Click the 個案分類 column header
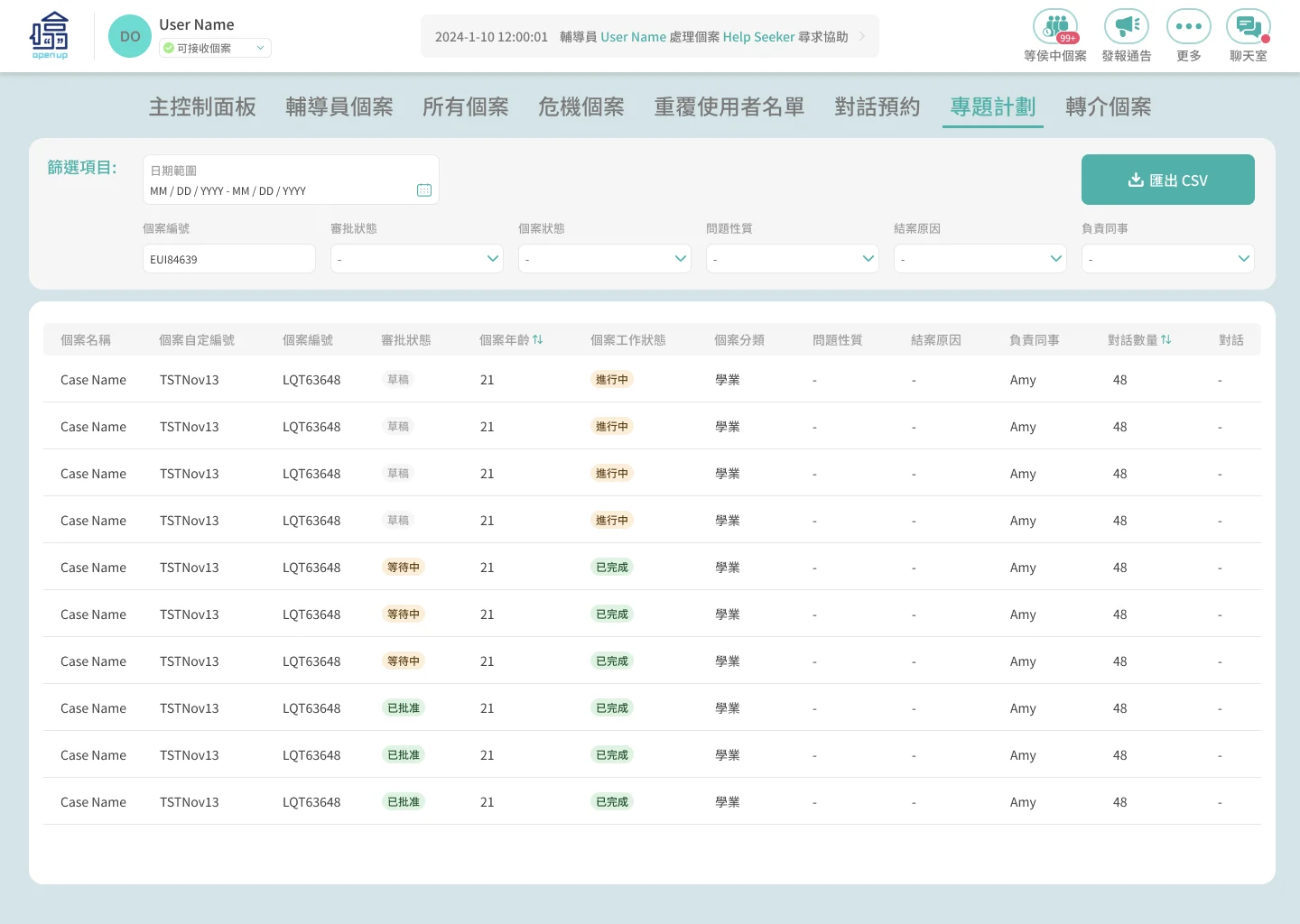The height and width of the screenshot is (924, 1300). coord(739,340)
